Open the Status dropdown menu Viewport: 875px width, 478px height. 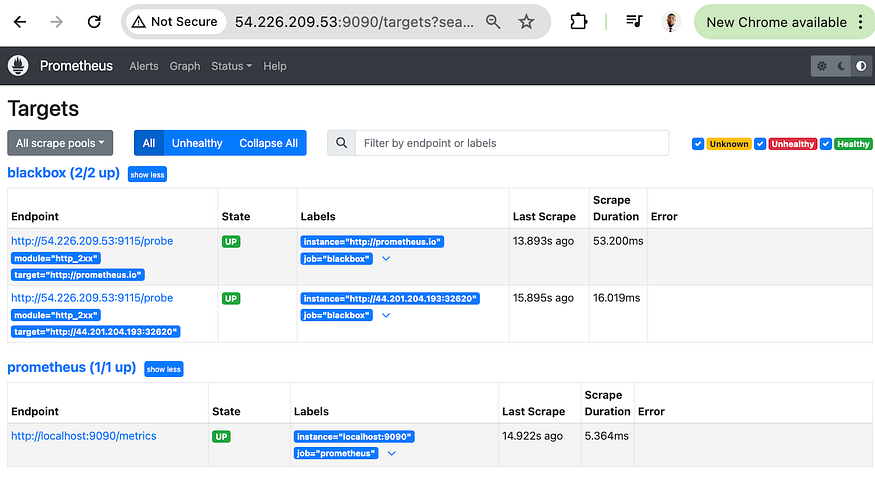point(231,66)
